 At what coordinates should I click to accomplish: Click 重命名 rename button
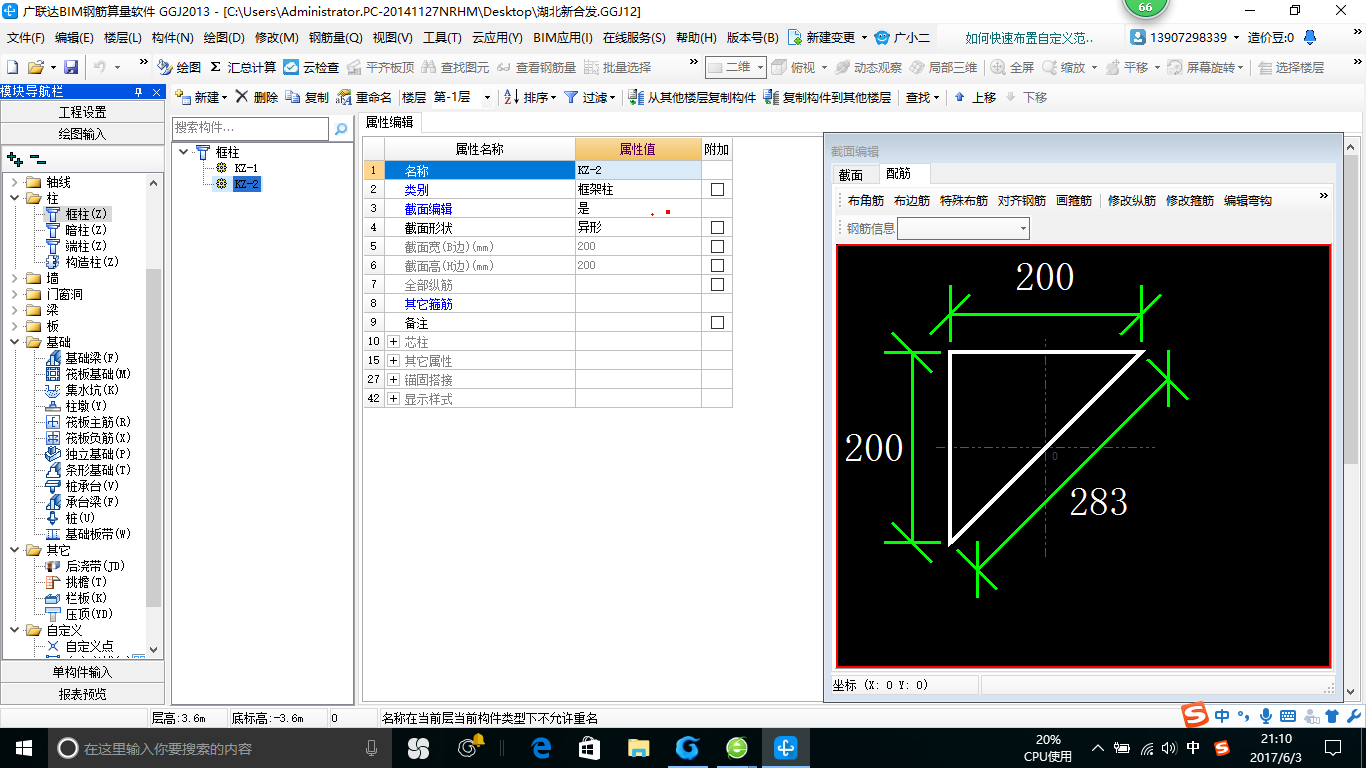click(x=365, y=97)
